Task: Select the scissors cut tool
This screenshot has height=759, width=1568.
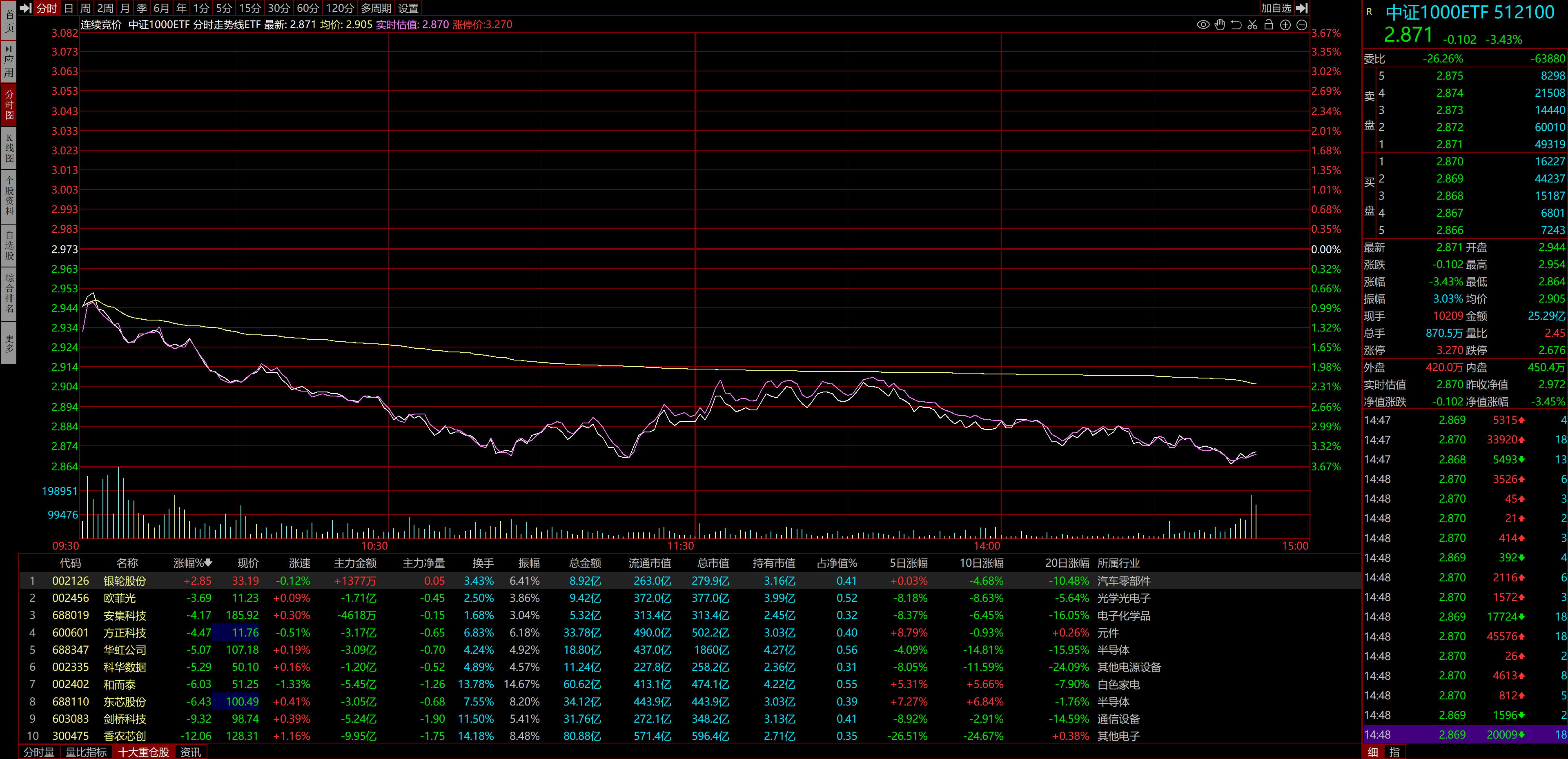Action: point(1252,25)
